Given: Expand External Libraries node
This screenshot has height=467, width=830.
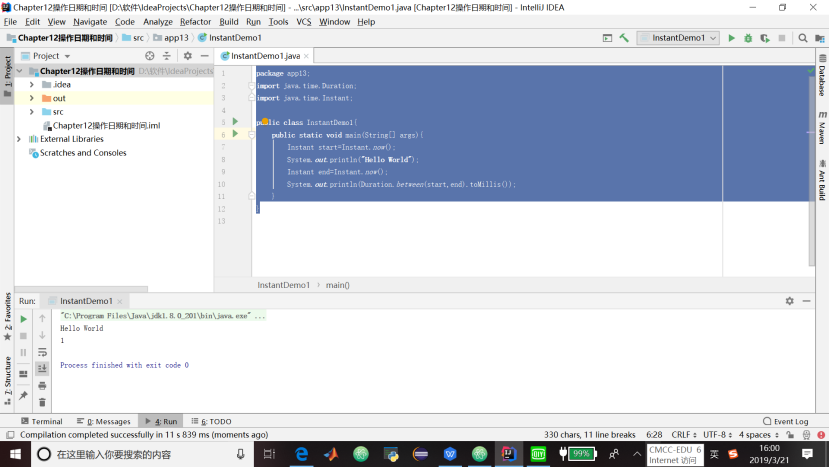Looking at the screenshot, I should pyautogui.click(x=20, y=139).
